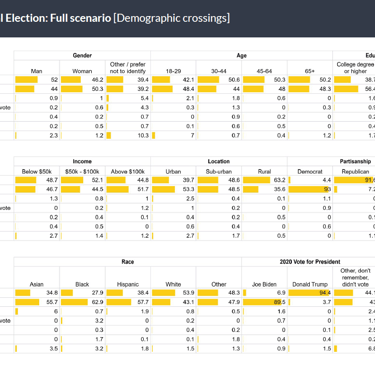Screen dimensions: 375x366
Task: Select the 2020 Vote for President header
Action: [310, 262]
